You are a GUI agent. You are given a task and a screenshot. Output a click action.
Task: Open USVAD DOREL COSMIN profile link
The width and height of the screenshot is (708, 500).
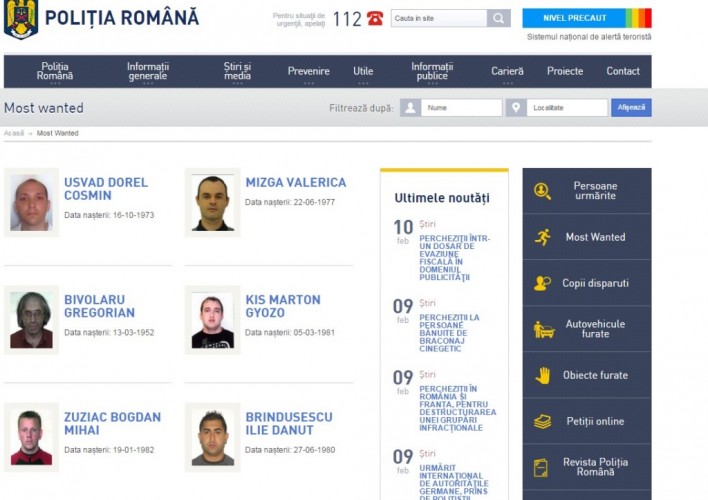click(105, 189)
